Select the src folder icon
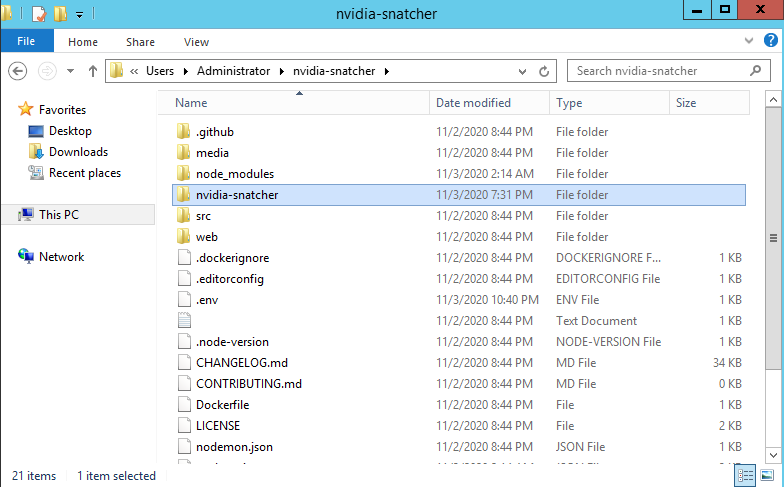The image size is (784, 487). [x=184, y=216]
